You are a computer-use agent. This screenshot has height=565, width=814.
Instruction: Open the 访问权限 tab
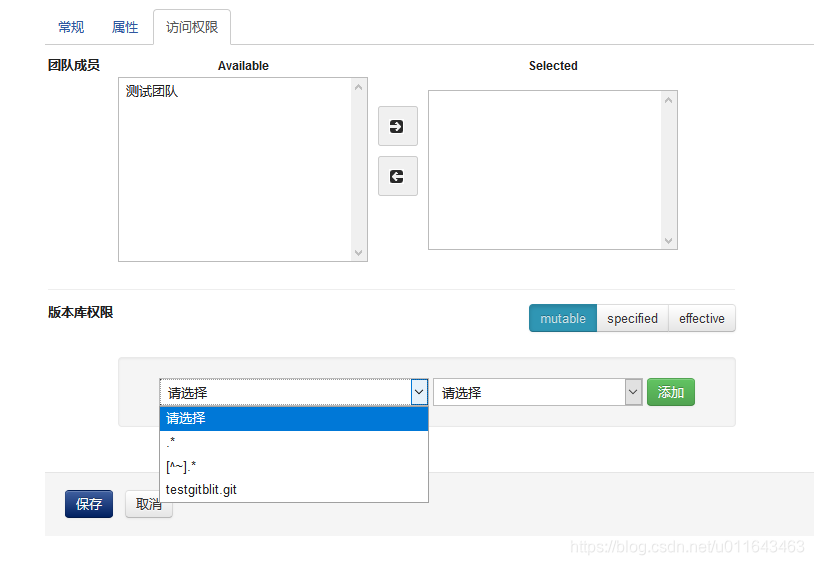192,27
